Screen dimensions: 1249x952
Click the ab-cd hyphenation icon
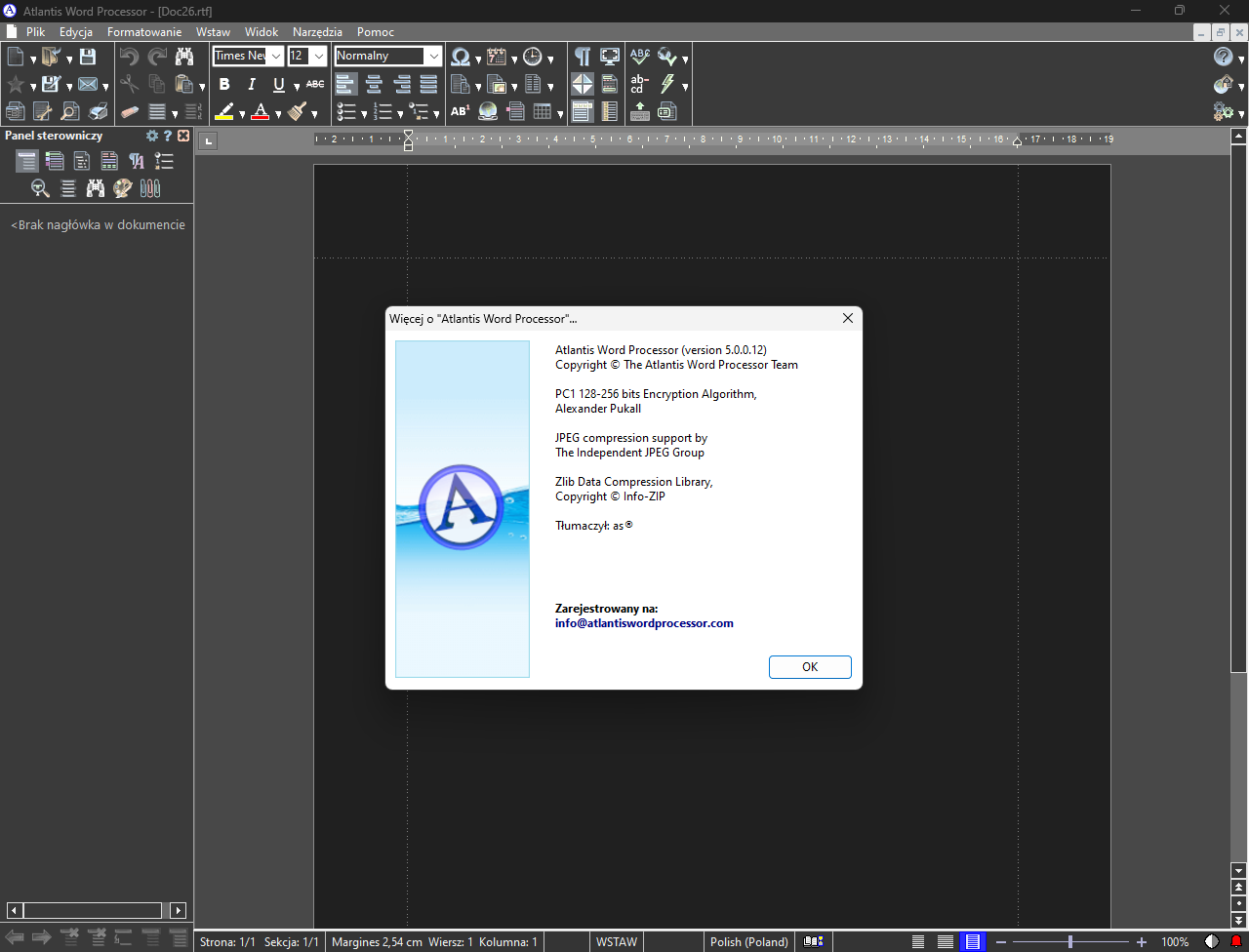640,84
